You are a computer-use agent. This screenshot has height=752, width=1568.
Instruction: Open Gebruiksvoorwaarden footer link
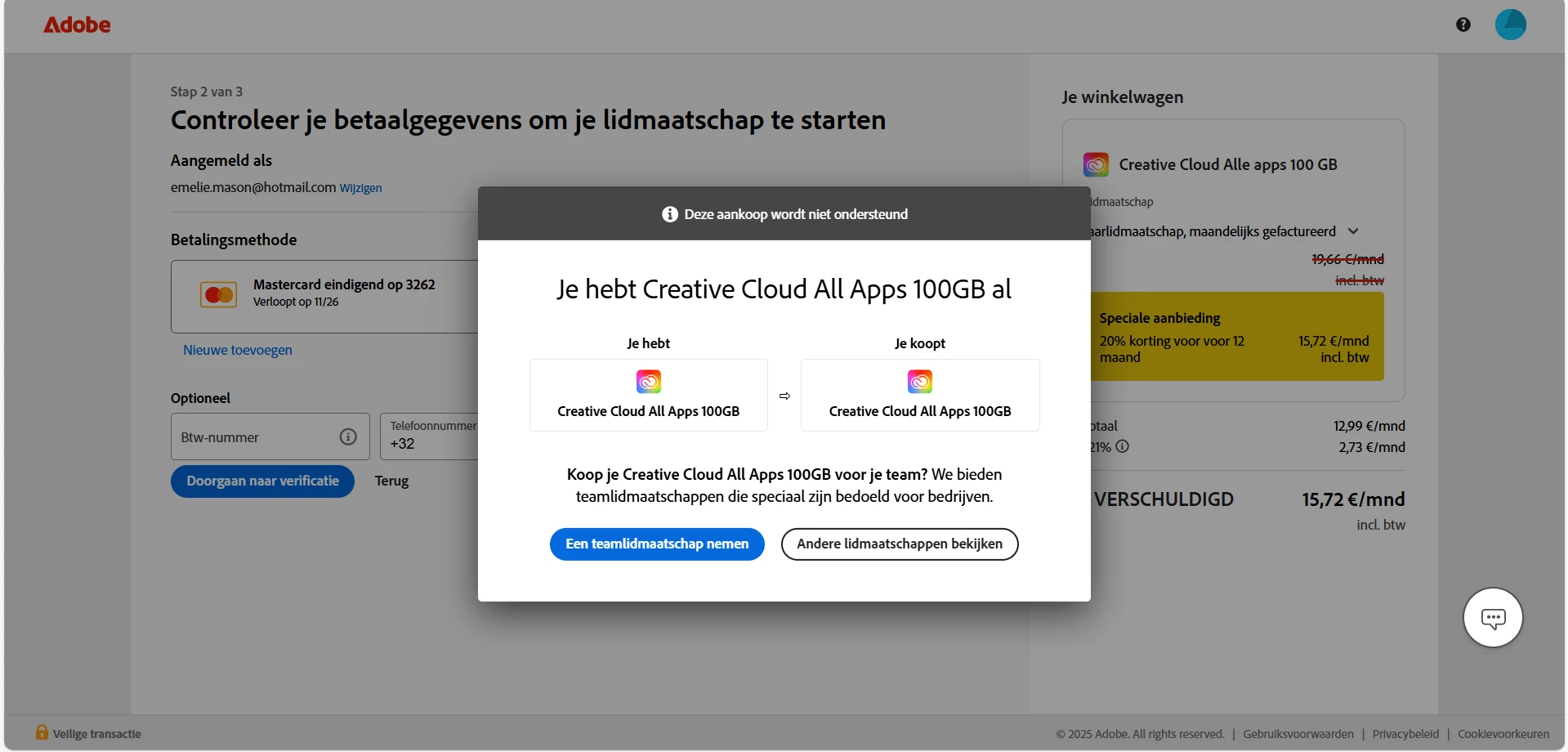click(x=1298, y=734)
